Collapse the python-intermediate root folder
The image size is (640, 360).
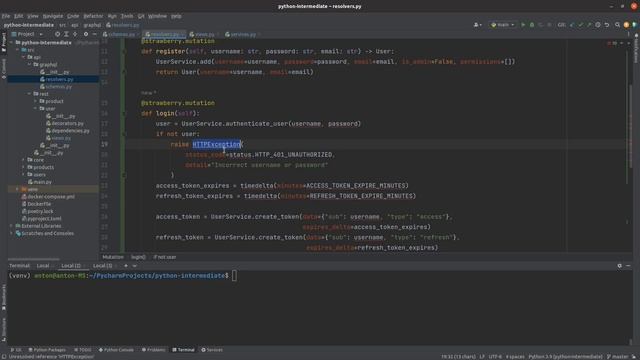pos(11,42)
